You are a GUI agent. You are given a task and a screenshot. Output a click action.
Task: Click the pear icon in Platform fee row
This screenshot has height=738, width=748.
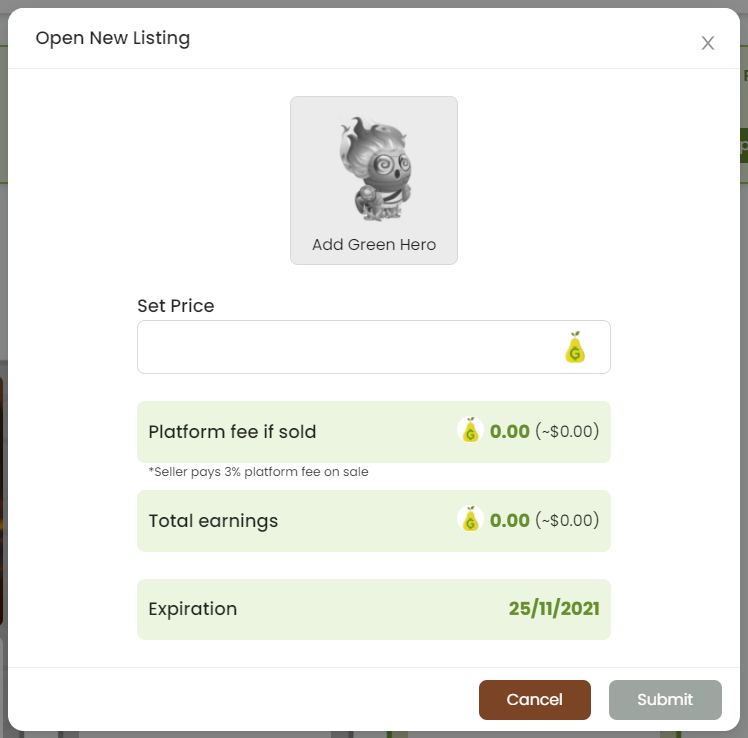[470, 430]
